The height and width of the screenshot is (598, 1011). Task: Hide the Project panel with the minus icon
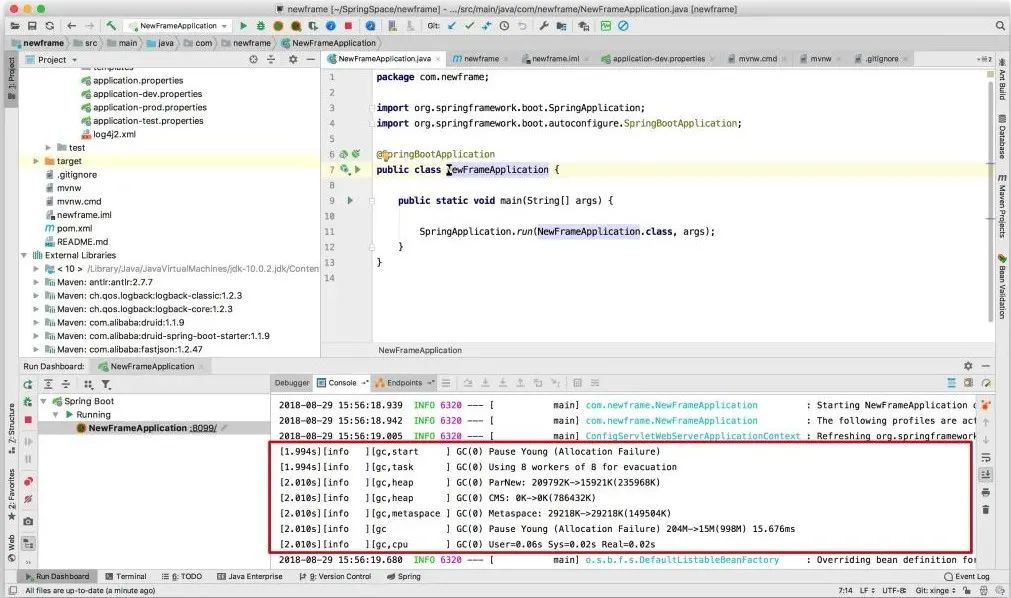pos(310,59)
